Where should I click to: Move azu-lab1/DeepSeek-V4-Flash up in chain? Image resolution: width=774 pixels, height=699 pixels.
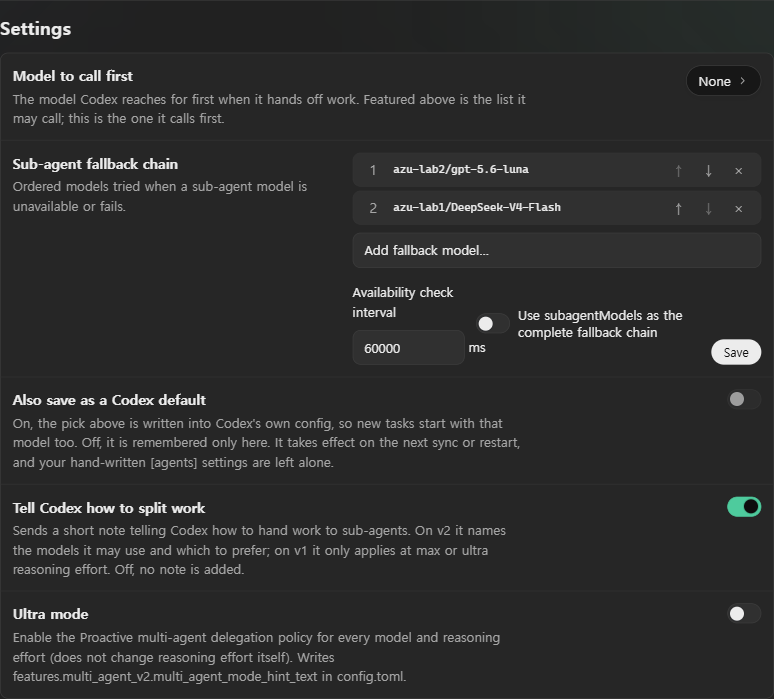[678, 209]
